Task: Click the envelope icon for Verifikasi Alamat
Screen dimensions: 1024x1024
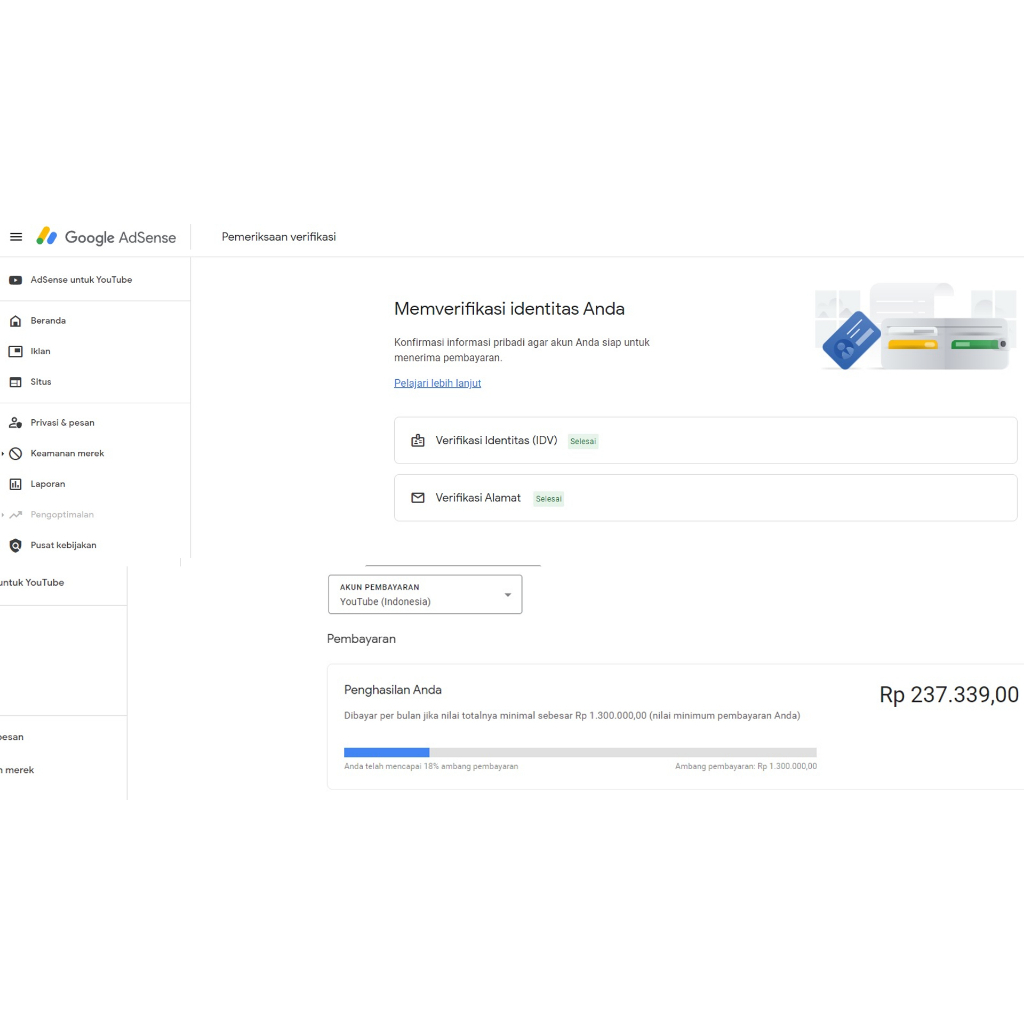Action: (418, 498)
